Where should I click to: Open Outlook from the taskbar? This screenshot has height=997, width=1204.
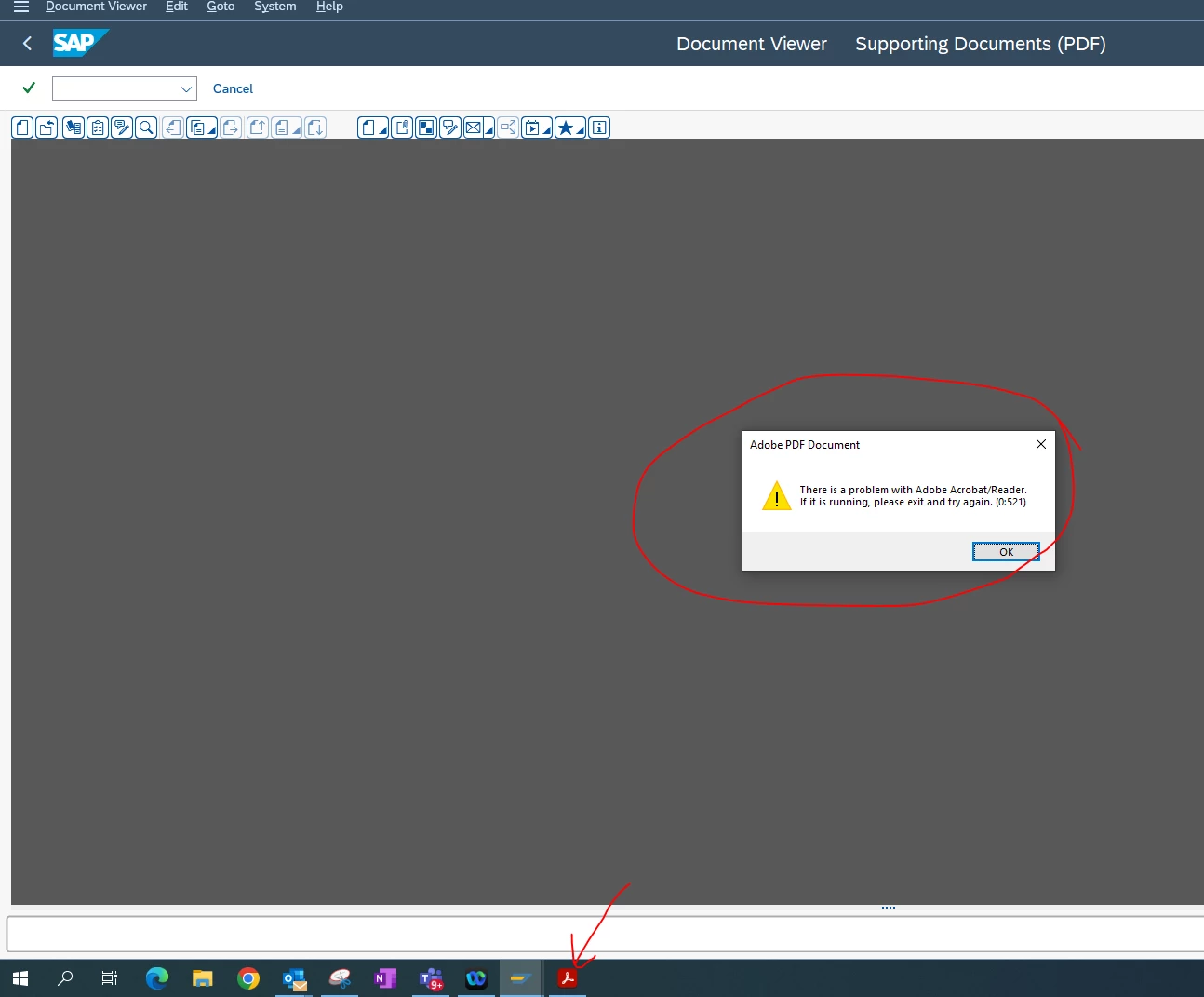[294, 978]
